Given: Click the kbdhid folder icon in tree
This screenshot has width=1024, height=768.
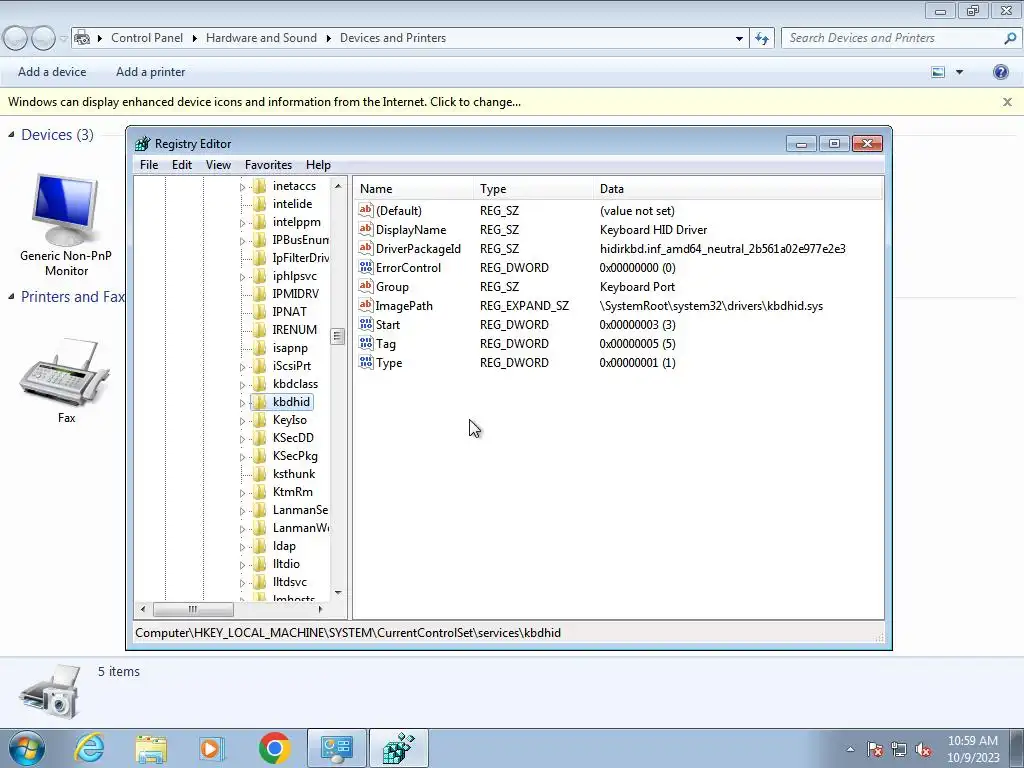Looking at the screenshot, I should (259, 402).
